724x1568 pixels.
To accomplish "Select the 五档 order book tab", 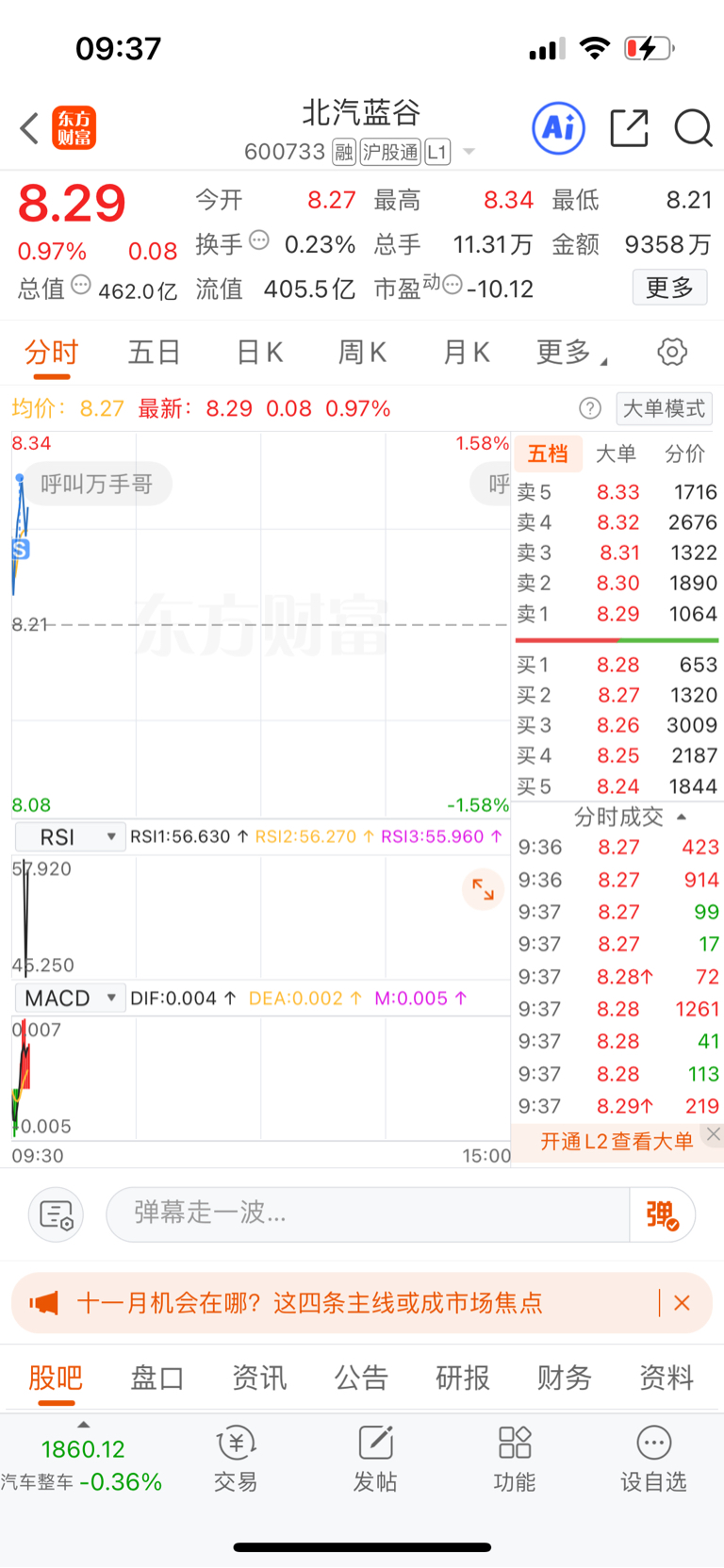I will 548,454.
